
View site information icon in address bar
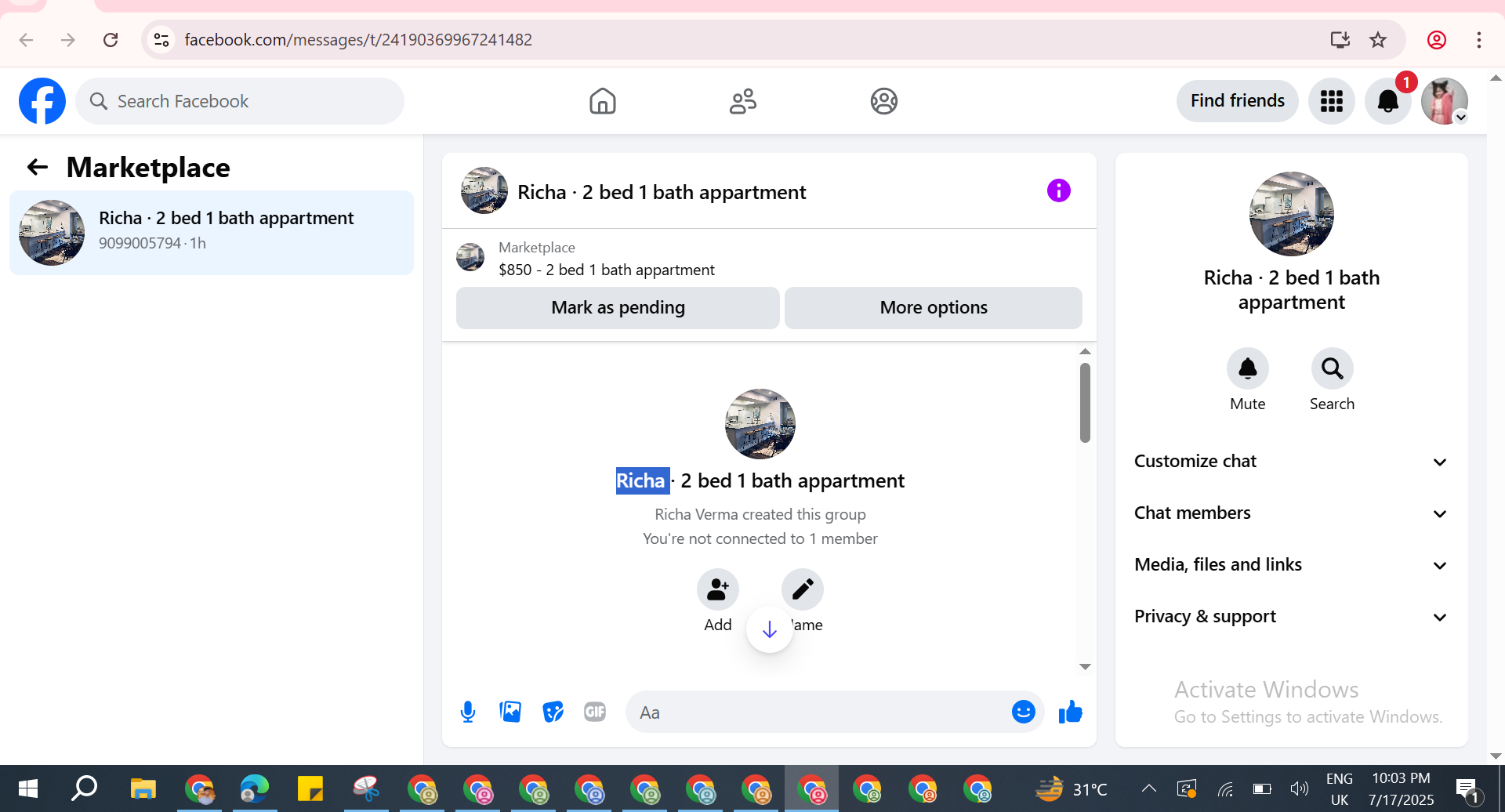161,40
